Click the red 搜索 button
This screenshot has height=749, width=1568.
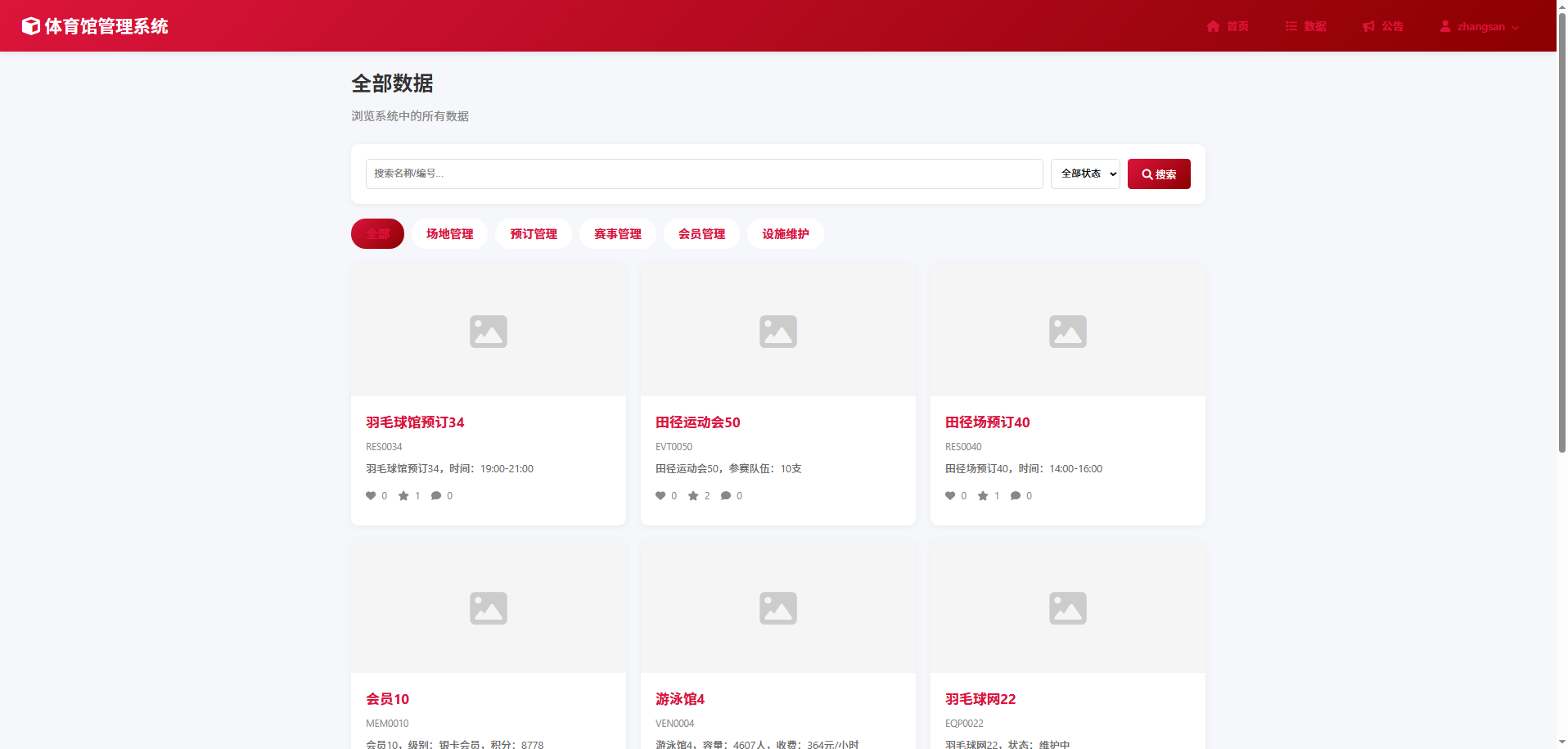coord(1159,174)
